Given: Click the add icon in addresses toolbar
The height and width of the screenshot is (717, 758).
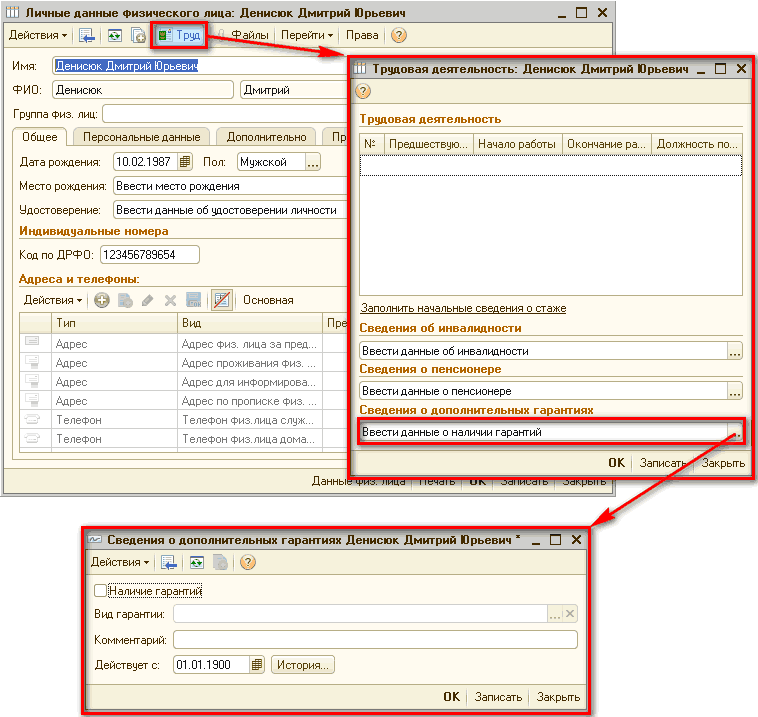Looking at the screenshot, I should (102, 300).
